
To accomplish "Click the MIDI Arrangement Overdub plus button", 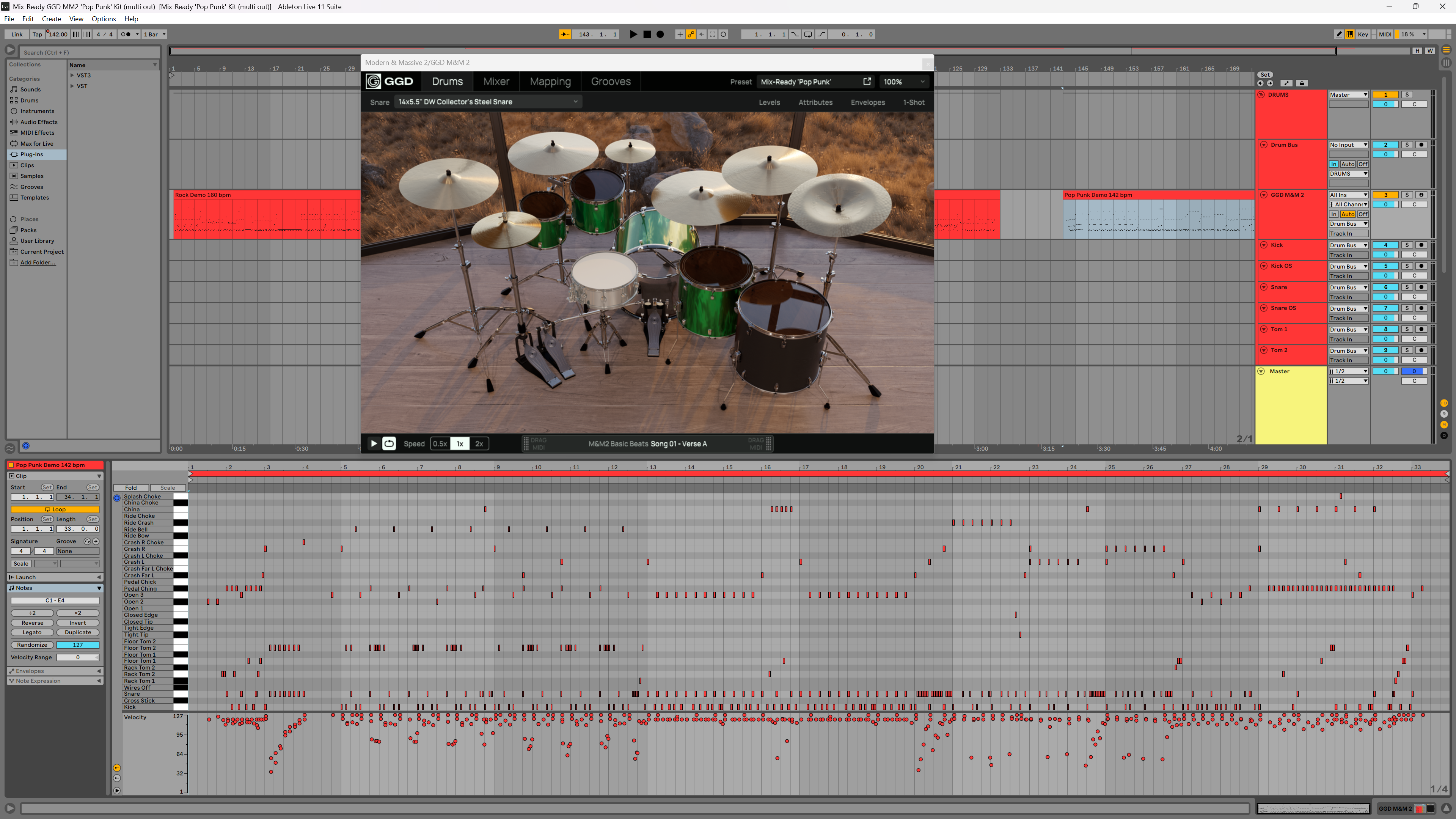I will coord(680,35).
